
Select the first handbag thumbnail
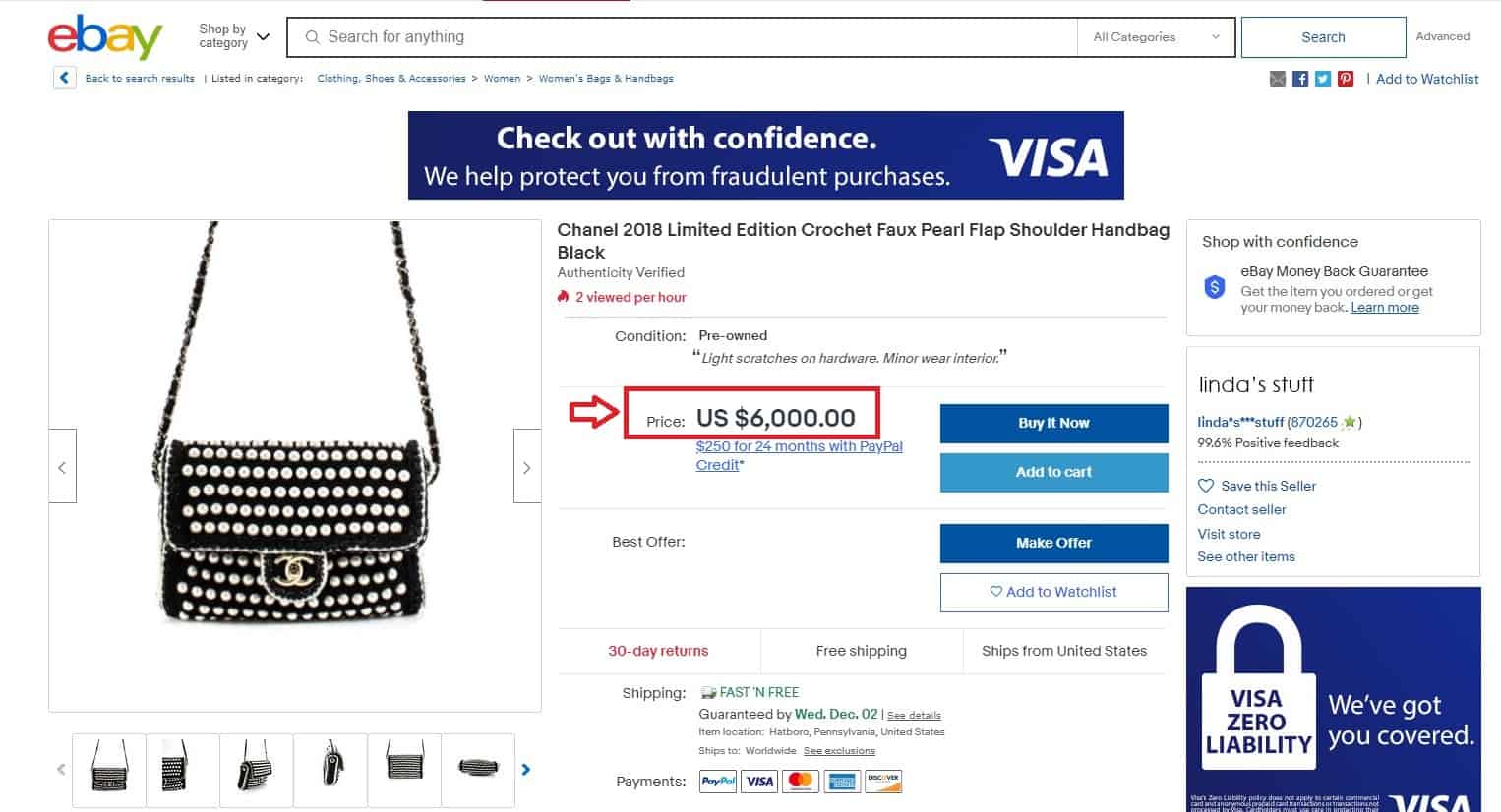tap(108, 770)
